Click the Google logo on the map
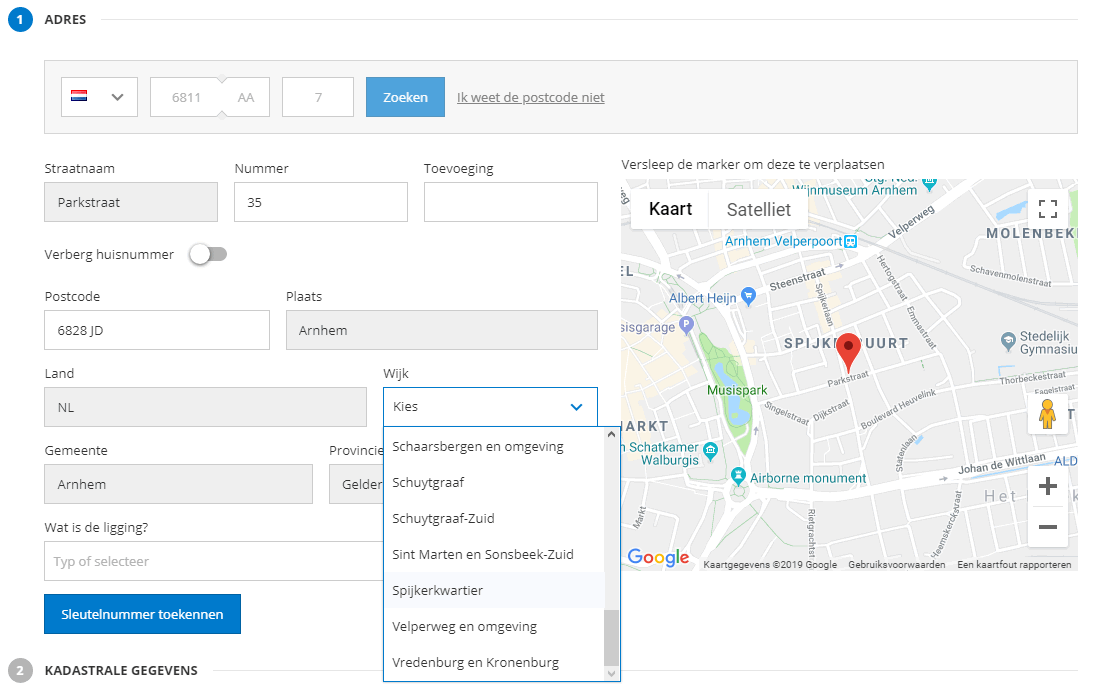Viewport: 1101px width, 686px height. point(658,558)
